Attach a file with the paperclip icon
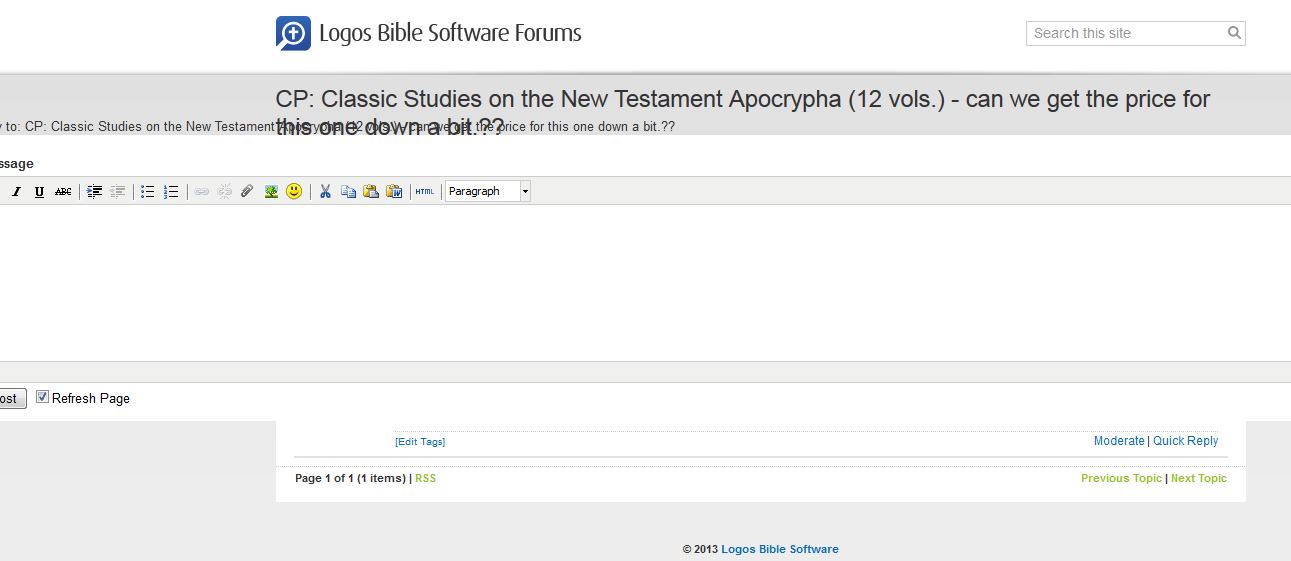1291x561 pixels. click(x=247, y=191)
